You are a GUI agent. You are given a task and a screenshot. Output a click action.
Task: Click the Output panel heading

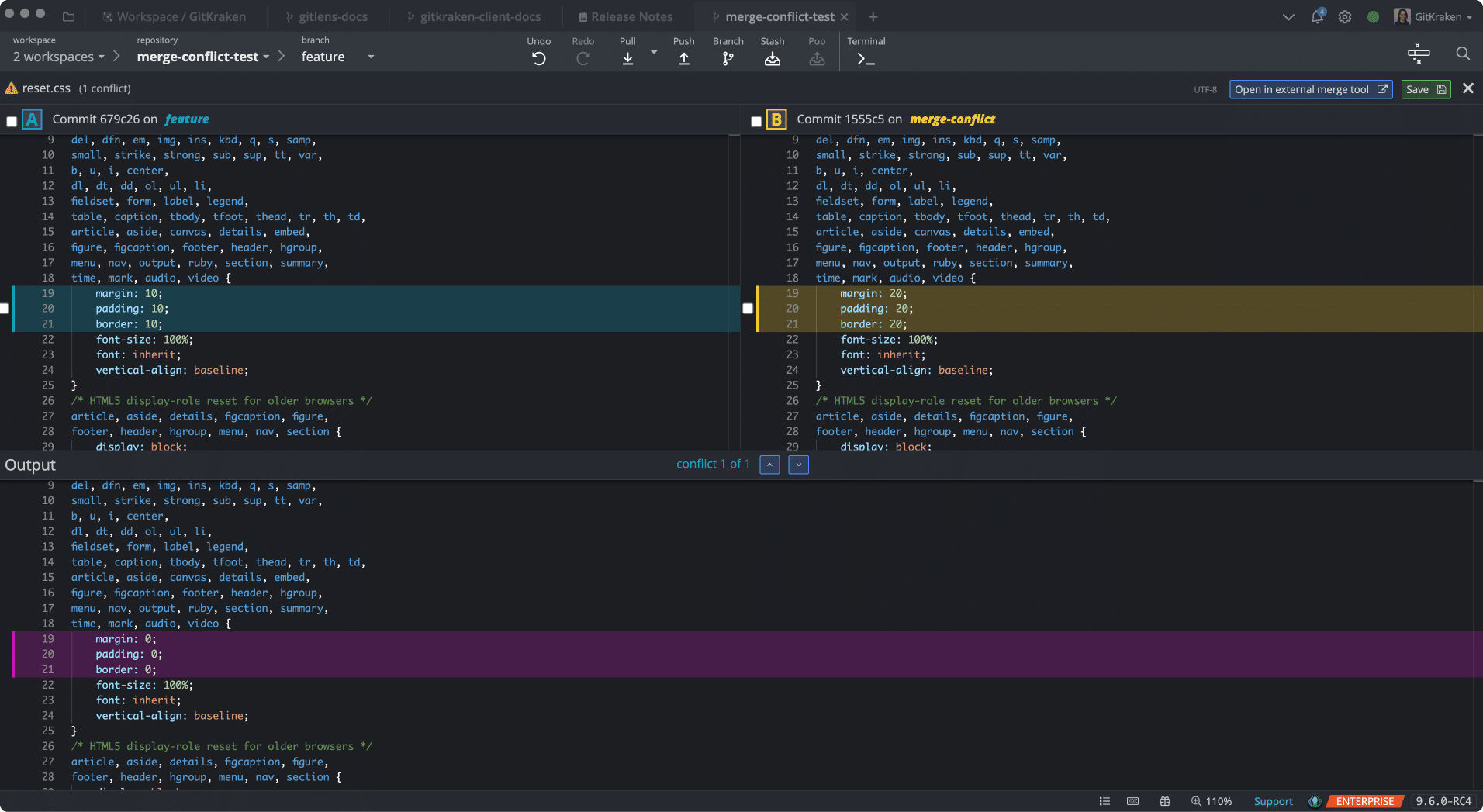[x=30, y=465]
